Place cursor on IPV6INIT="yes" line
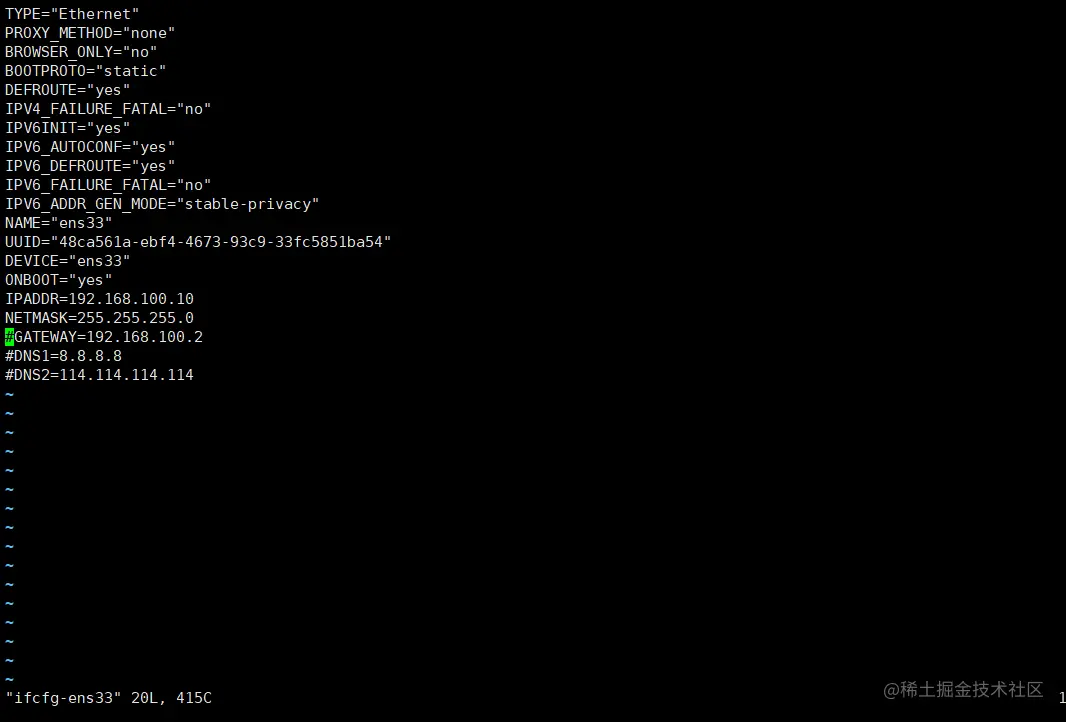The image size is (1066, 722). click(67, 128)
